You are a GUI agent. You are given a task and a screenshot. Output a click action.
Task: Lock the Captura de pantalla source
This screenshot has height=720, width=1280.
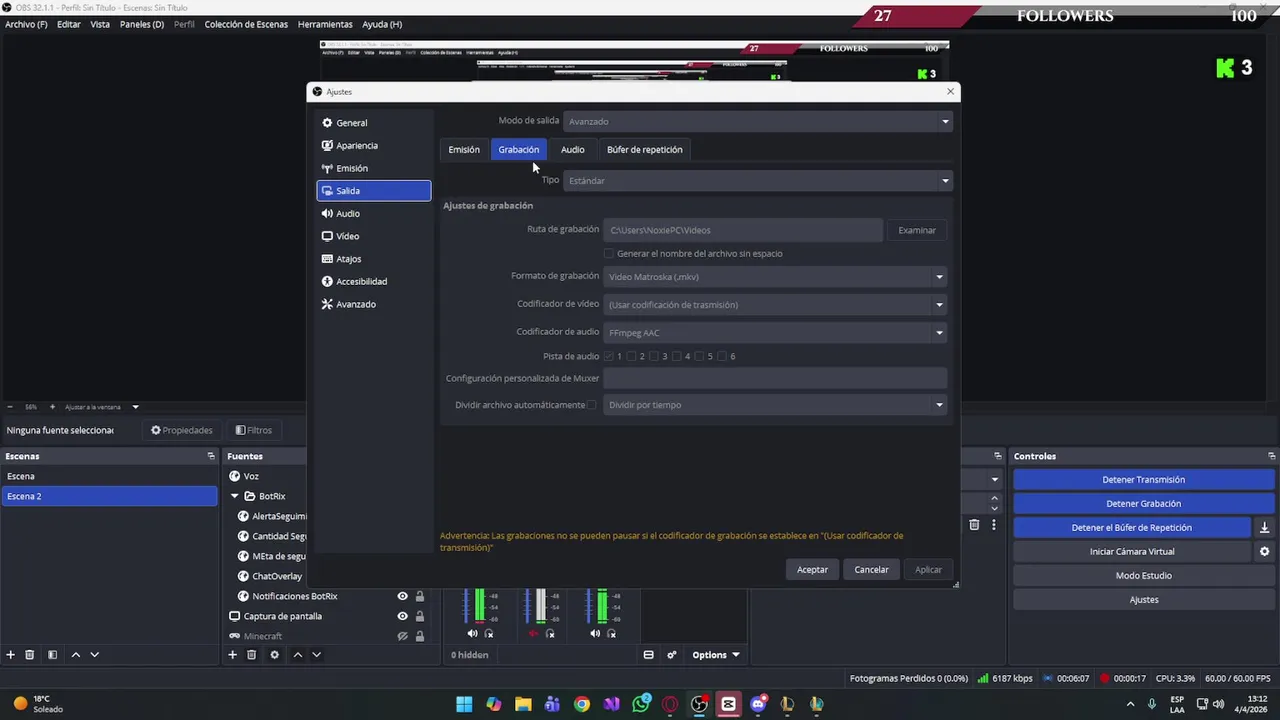[x=420, y=616]
